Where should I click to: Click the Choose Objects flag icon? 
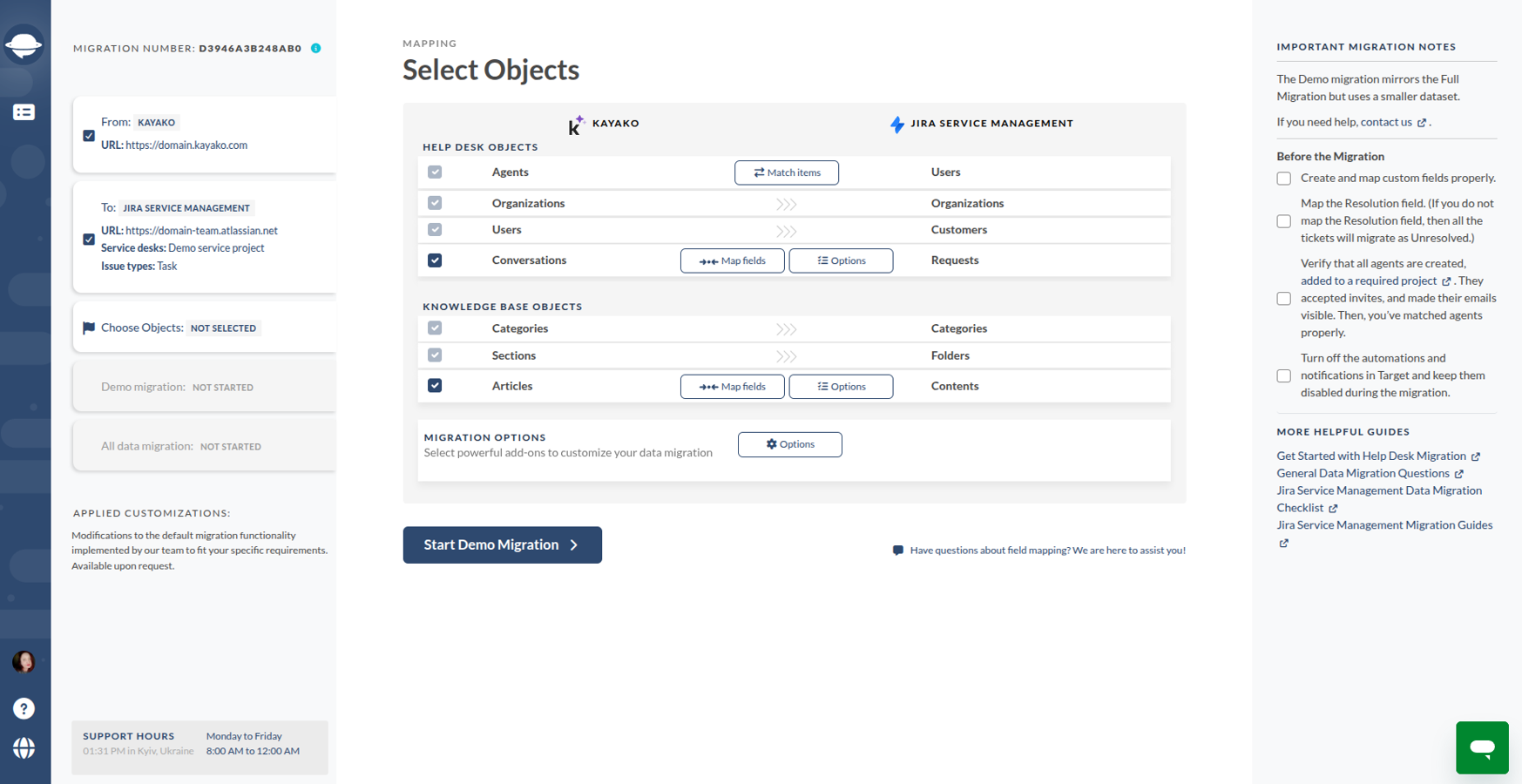pos(88,328)
